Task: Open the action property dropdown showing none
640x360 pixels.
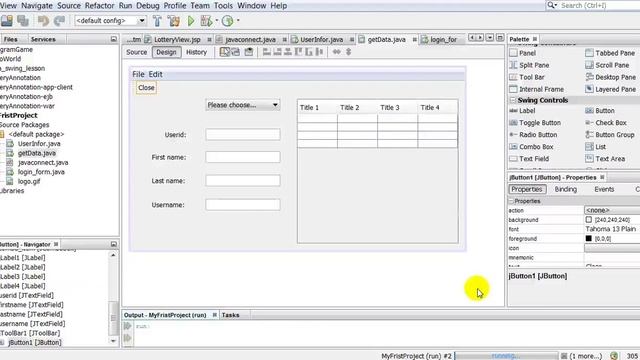Action: click(612, 210)
